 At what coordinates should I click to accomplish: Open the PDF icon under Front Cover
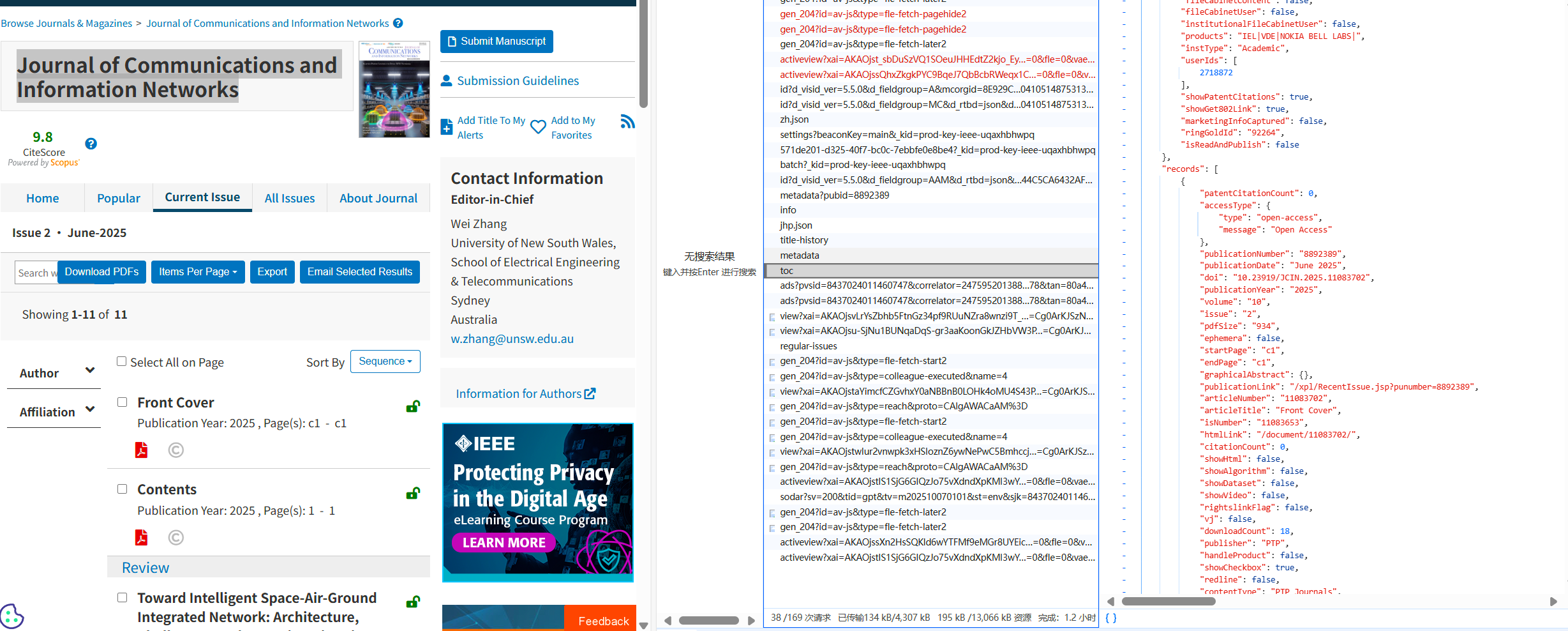(x=141, y=450)
